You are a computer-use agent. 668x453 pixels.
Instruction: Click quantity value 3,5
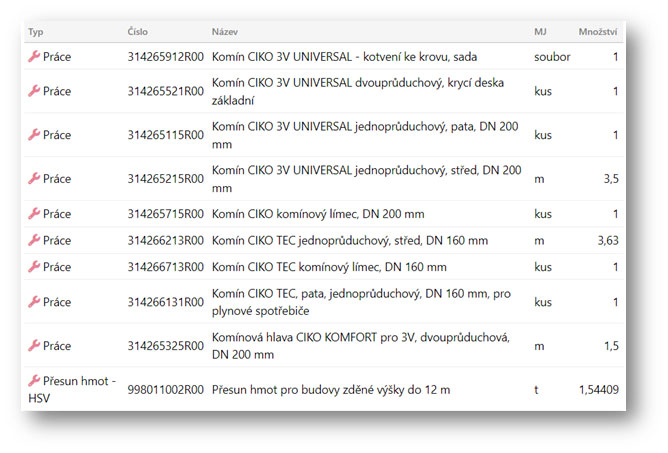(611, 179)
